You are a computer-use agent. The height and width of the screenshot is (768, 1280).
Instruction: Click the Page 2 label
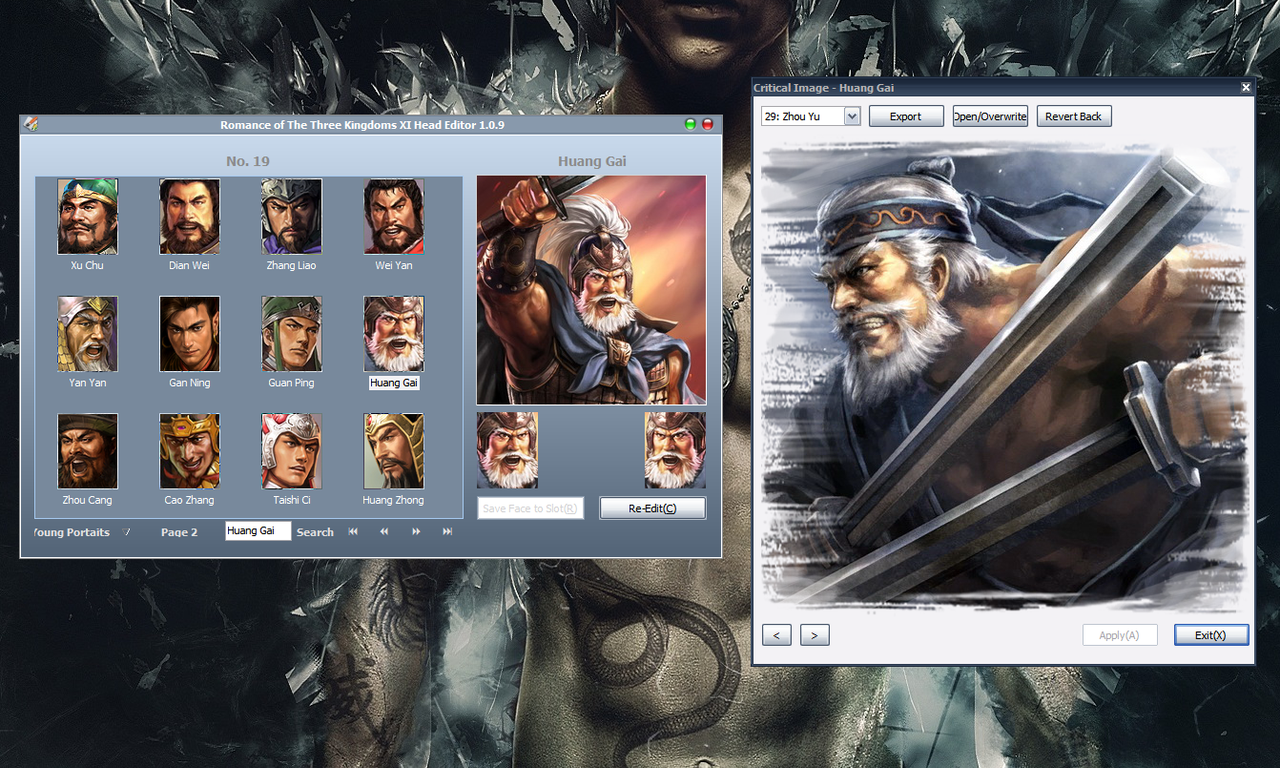coord(179,532)
